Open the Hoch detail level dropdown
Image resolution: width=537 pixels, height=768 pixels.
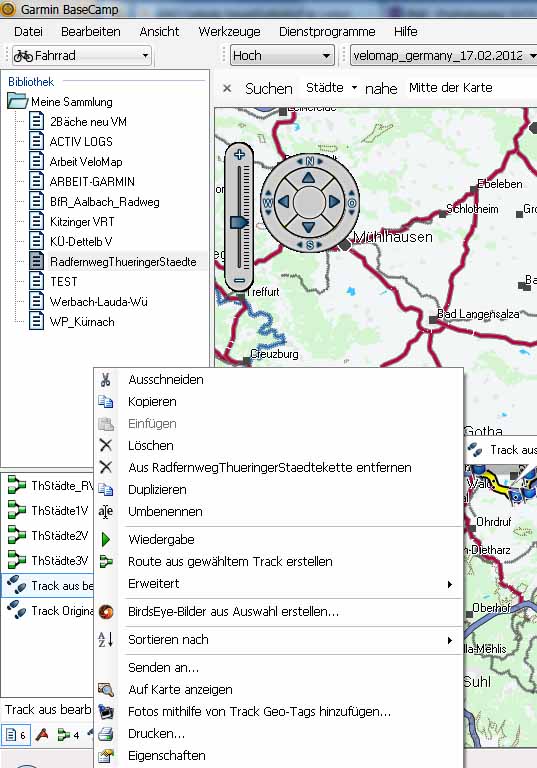282,55
